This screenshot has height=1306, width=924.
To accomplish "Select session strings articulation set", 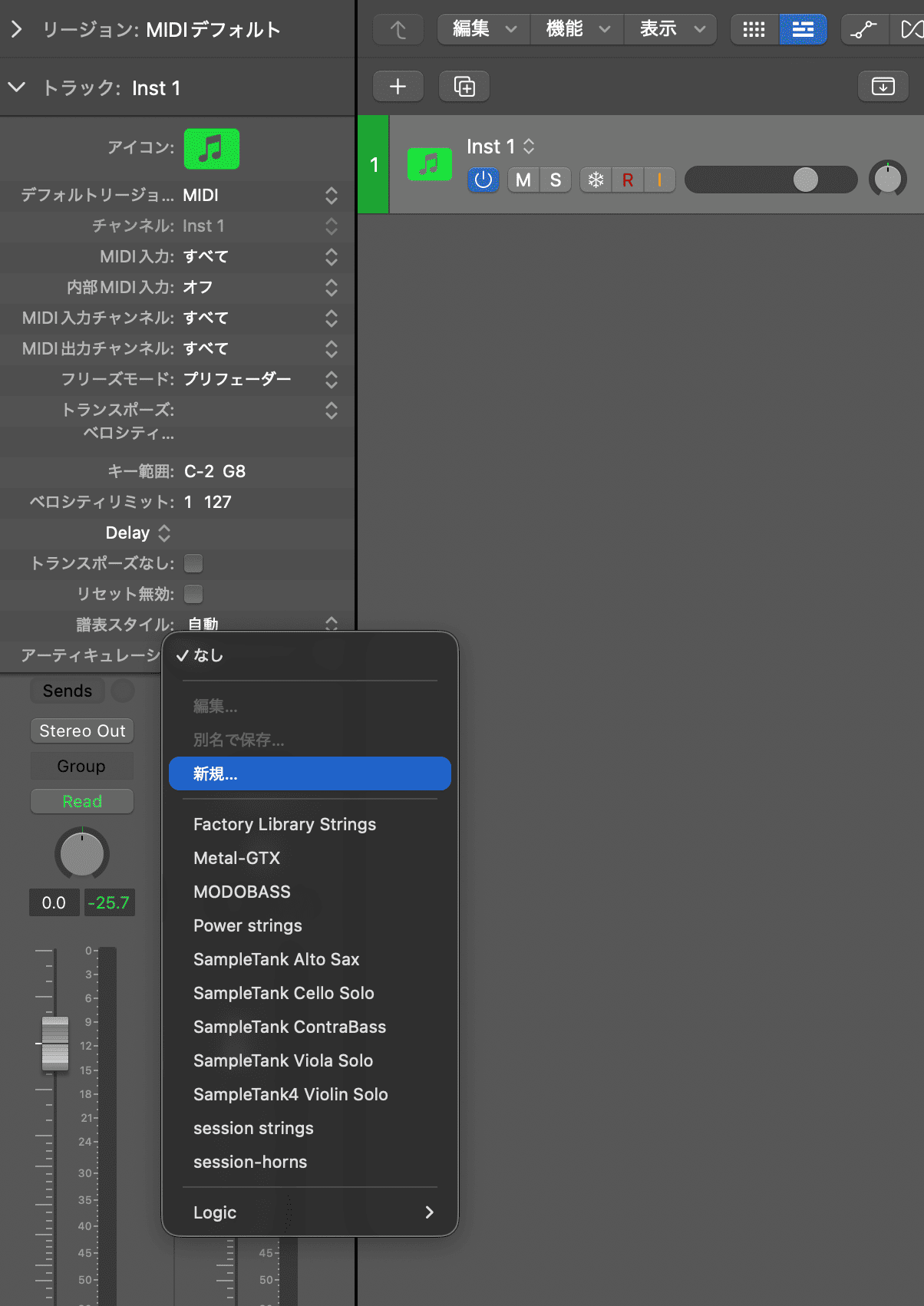I will pyautogui.click(x=310, y=1128).
